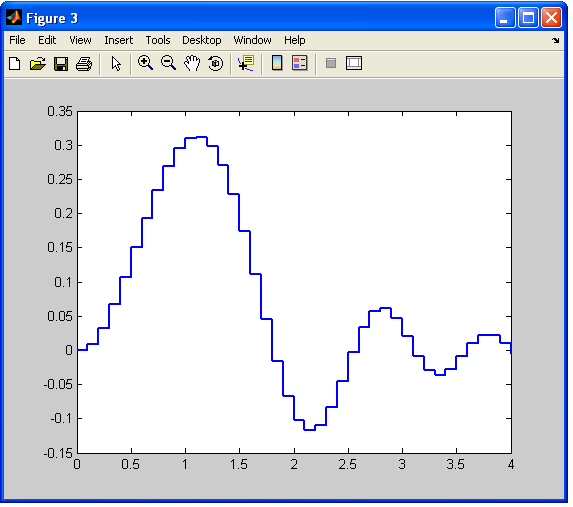Image resolution: width=573 pixels, height=507 pixels.
Task: Expand the Desktop menu
Action: point(202,40)
